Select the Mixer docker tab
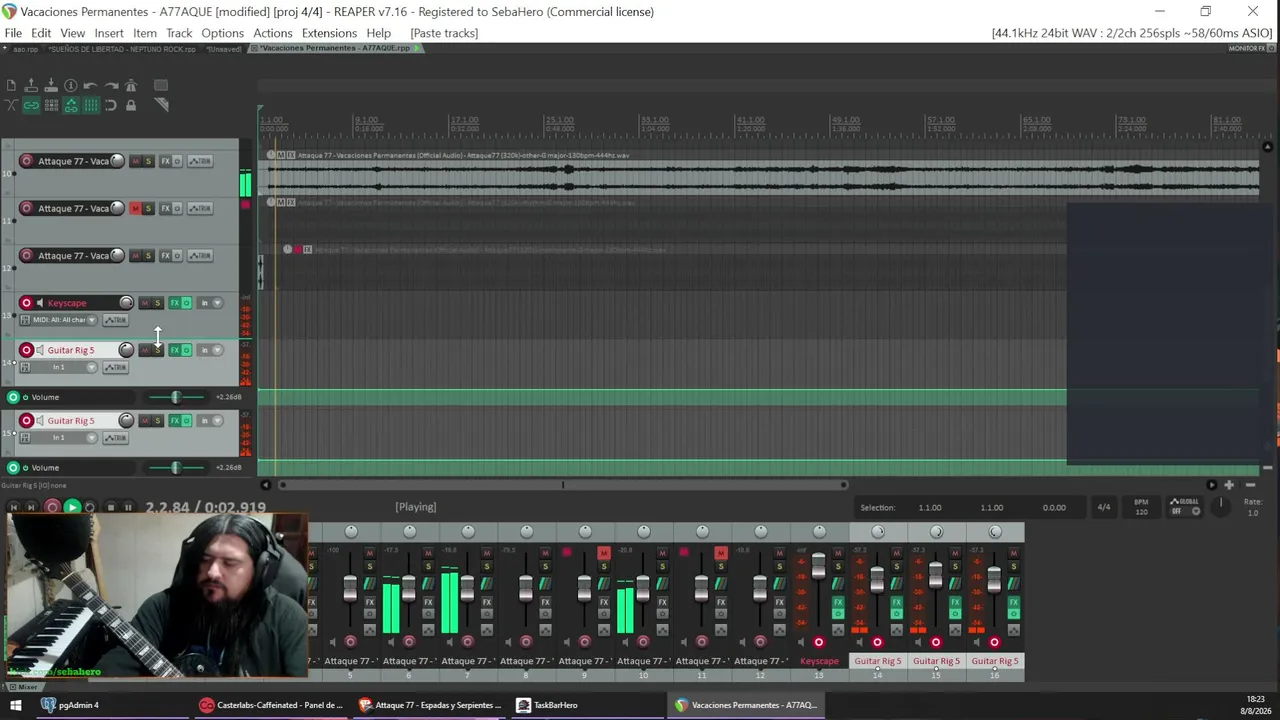1280x720 pixels. coord(24,687)
